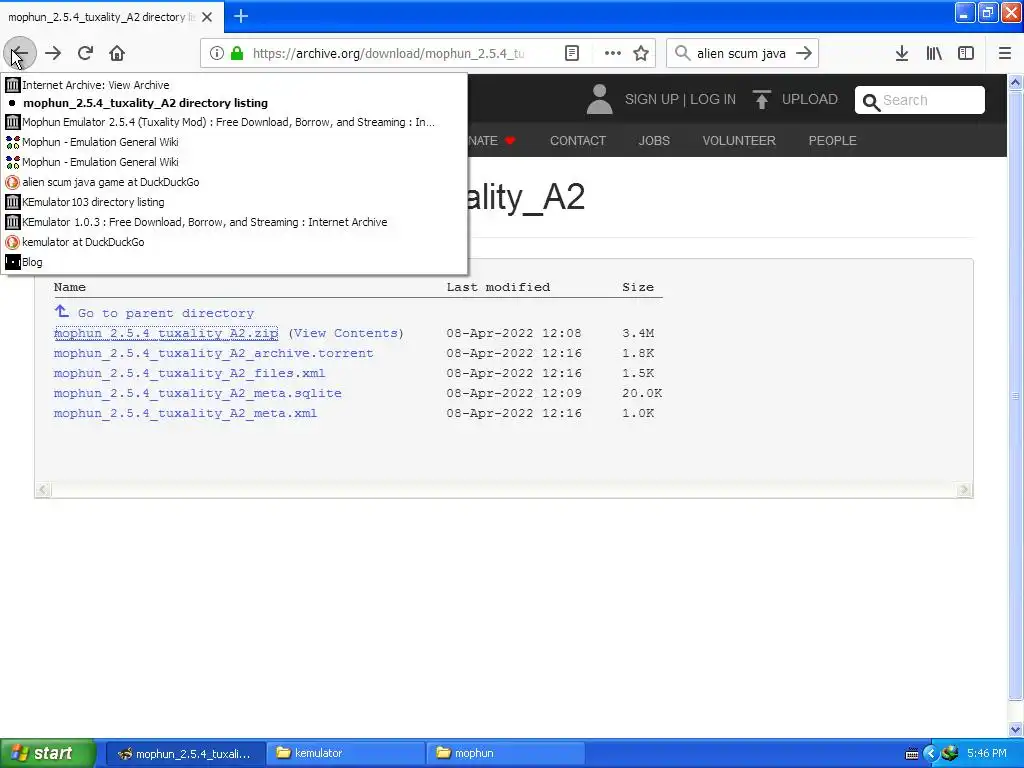Select 'mophun_2.5.4_tuxality_A2 directory listing' history entry

click(x=234, y=103)
